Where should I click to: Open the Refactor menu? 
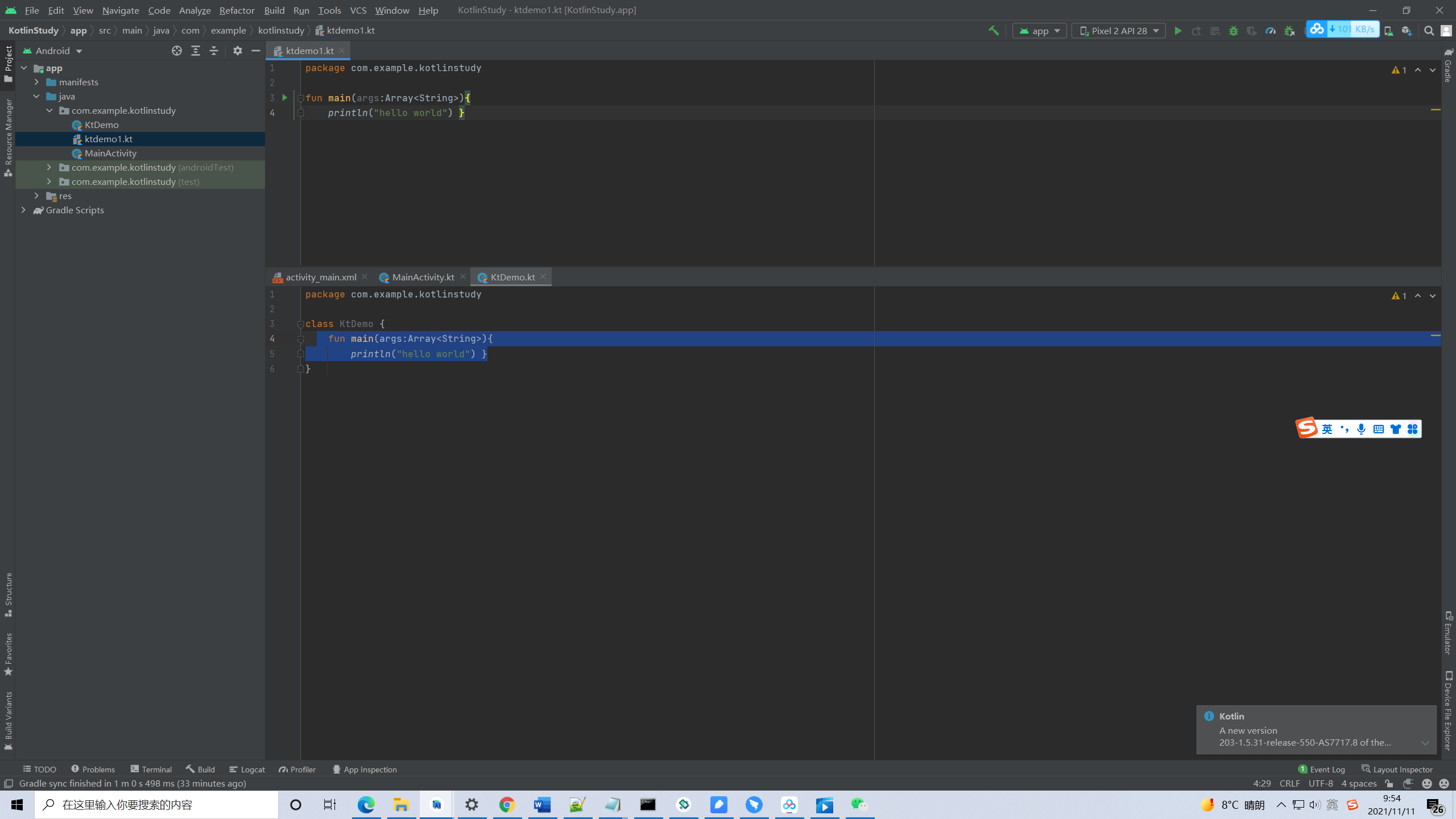237,10
